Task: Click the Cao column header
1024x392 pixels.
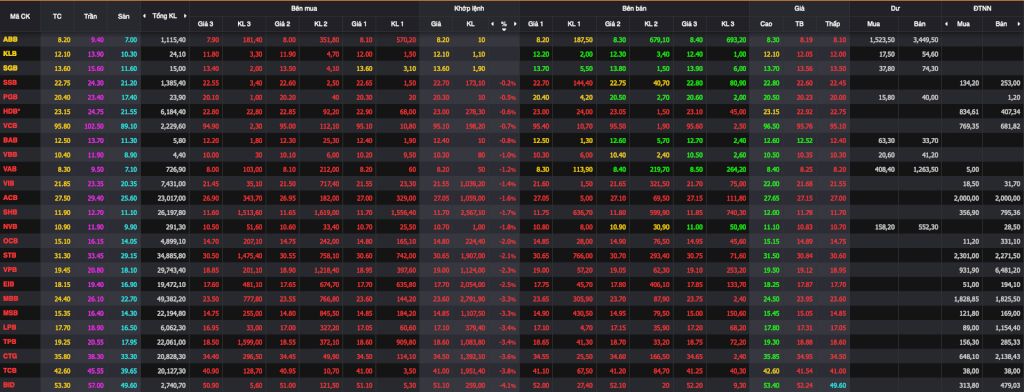Action: (767, 24)
